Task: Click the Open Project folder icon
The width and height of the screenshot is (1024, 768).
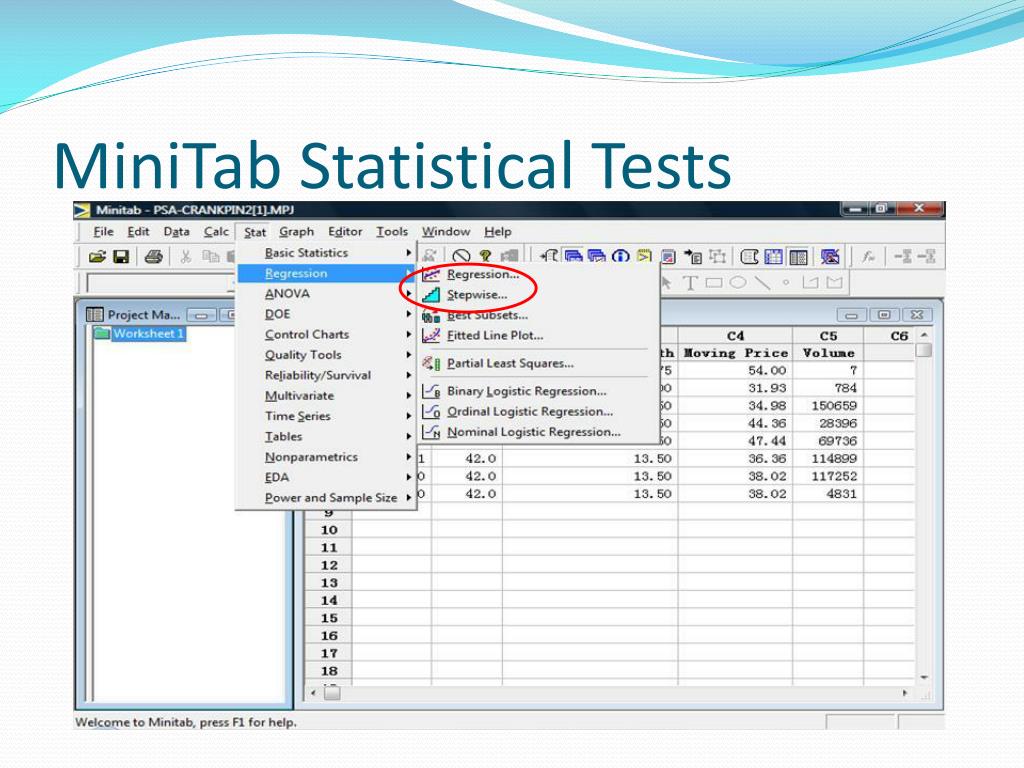Action: coord(97,257)
